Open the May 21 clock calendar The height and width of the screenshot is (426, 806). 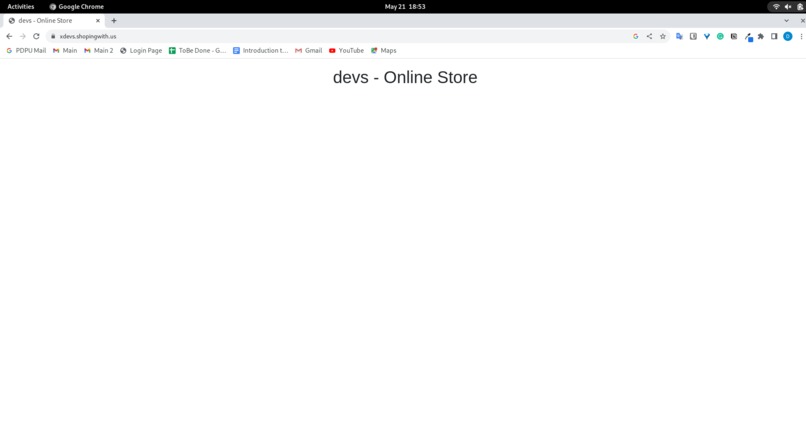pos(405,7)
